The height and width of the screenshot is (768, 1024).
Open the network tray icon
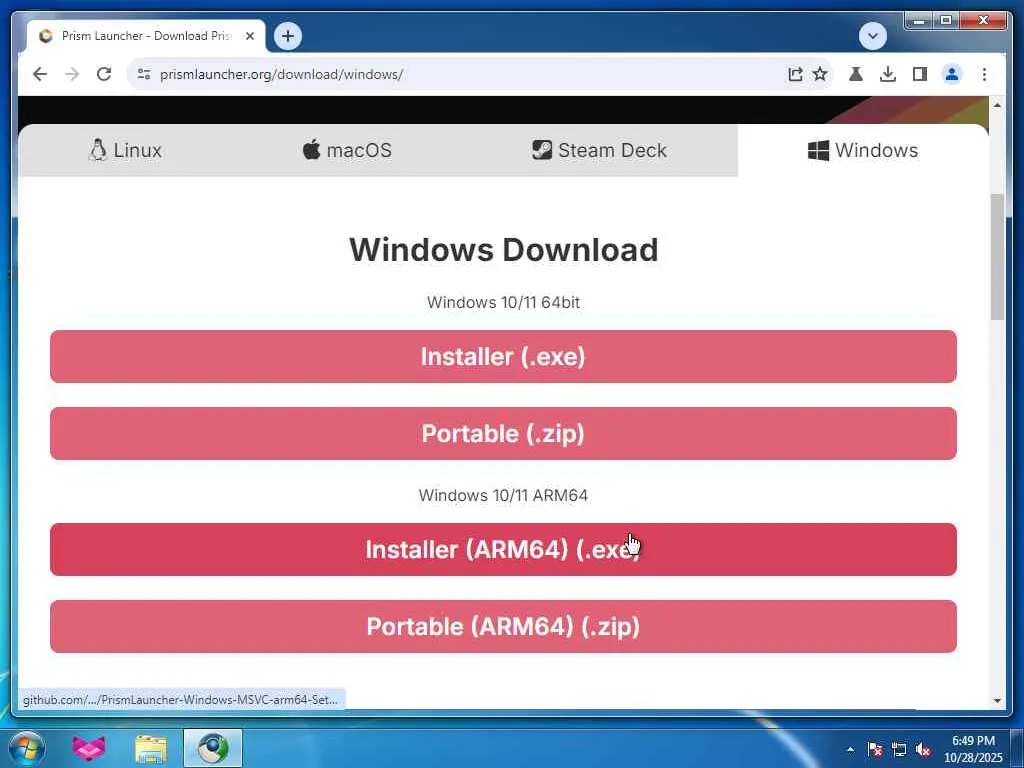pyautogui.click(x=899, y=749)
